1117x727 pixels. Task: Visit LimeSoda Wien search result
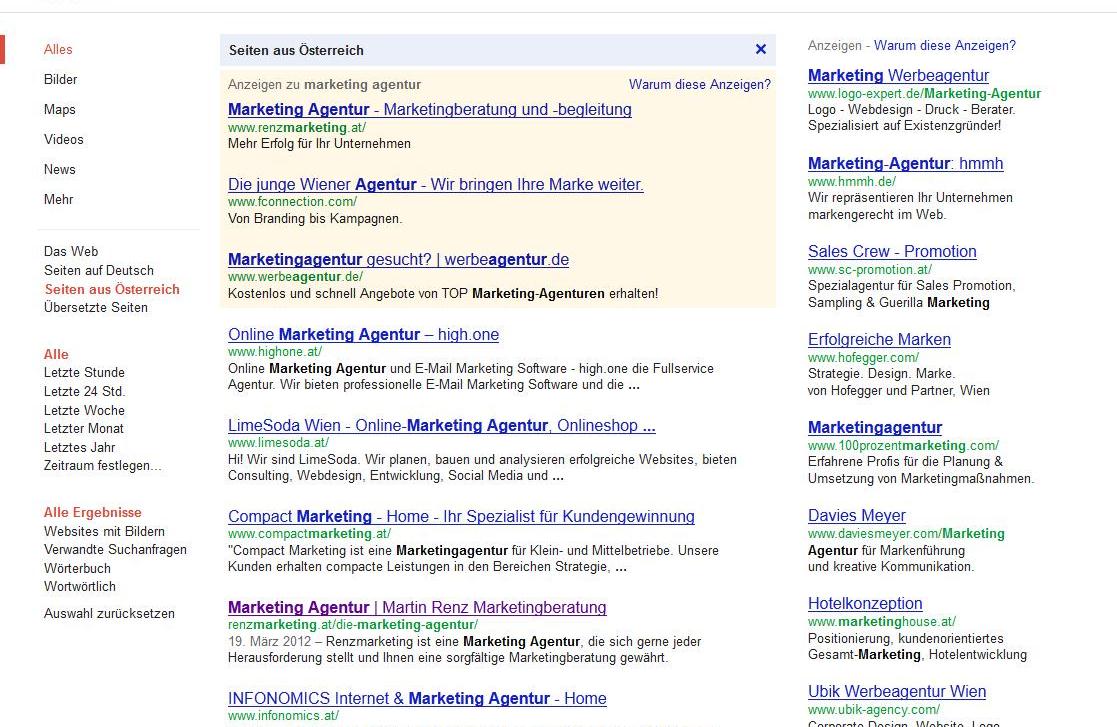tap(442, 425)
